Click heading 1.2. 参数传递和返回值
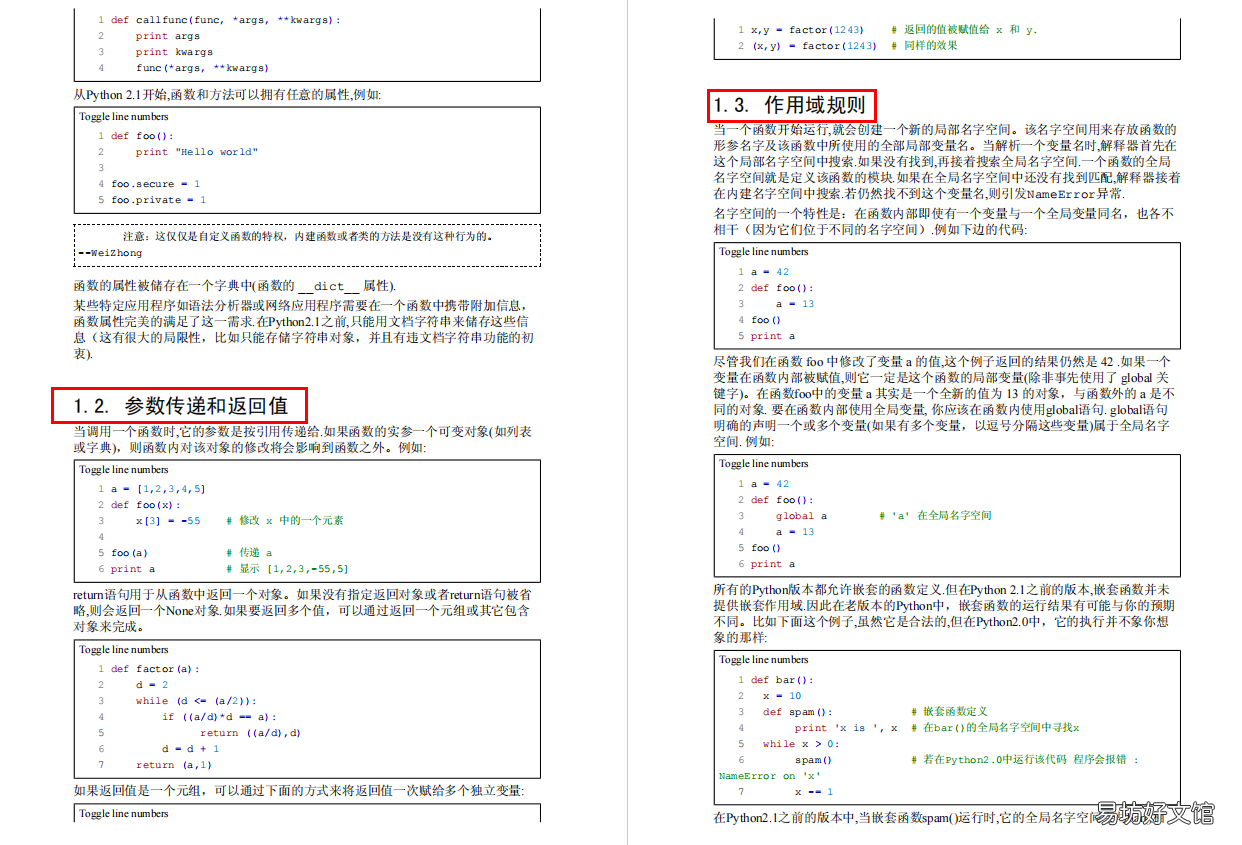The image size is (1242, 845). pyautogui.click(x=180, y=406)
